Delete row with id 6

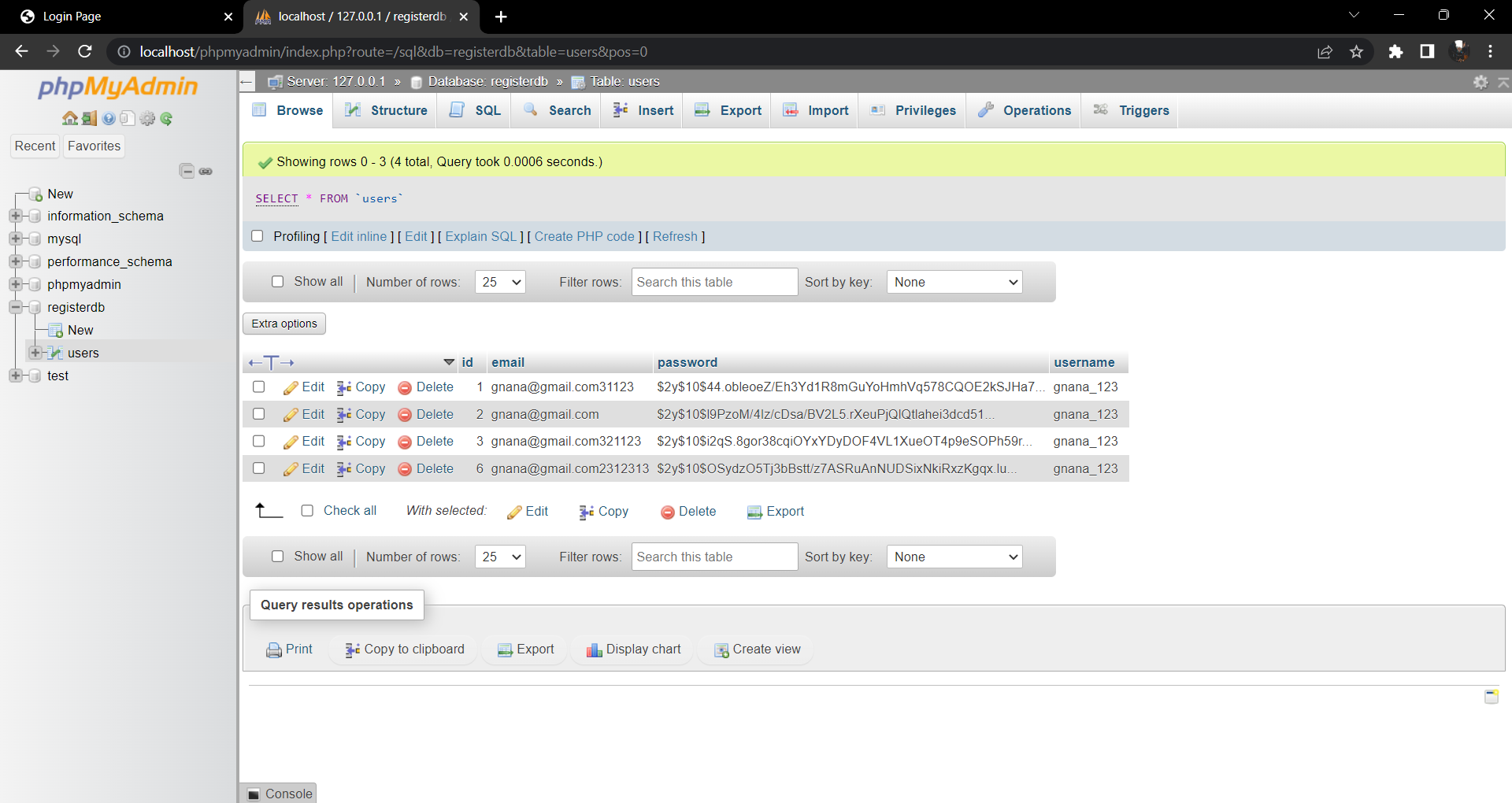[x=426, y=469]
